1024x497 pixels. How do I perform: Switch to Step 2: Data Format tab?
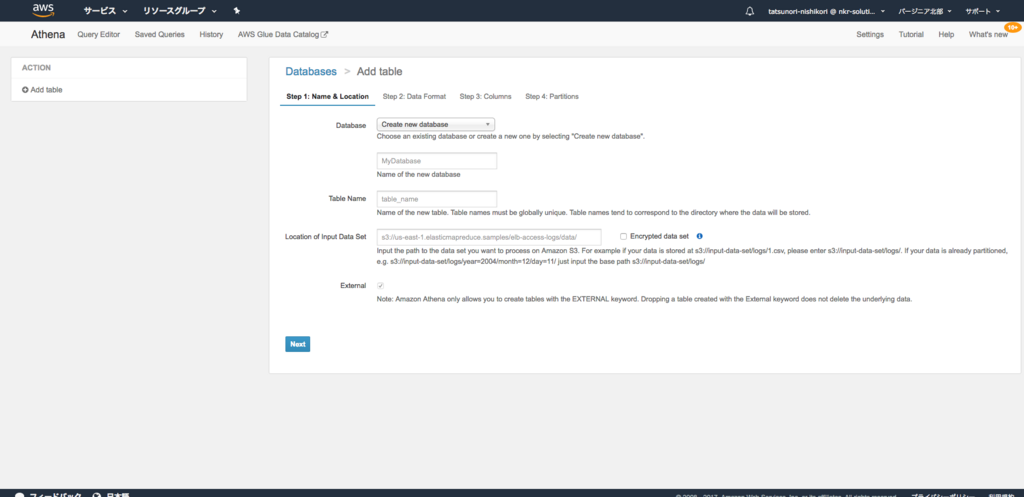(414, 97)
